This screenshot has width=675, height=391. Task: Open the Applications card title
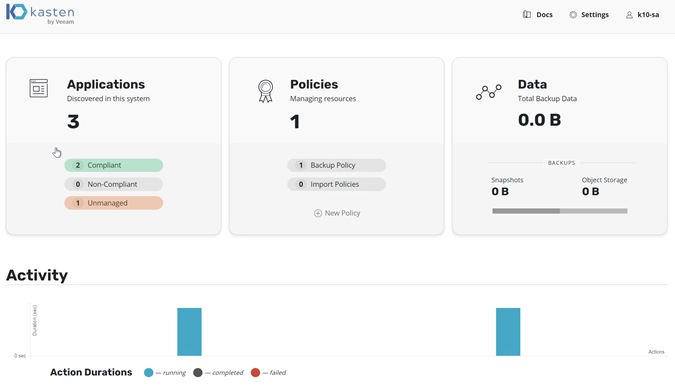pos(106,84)
